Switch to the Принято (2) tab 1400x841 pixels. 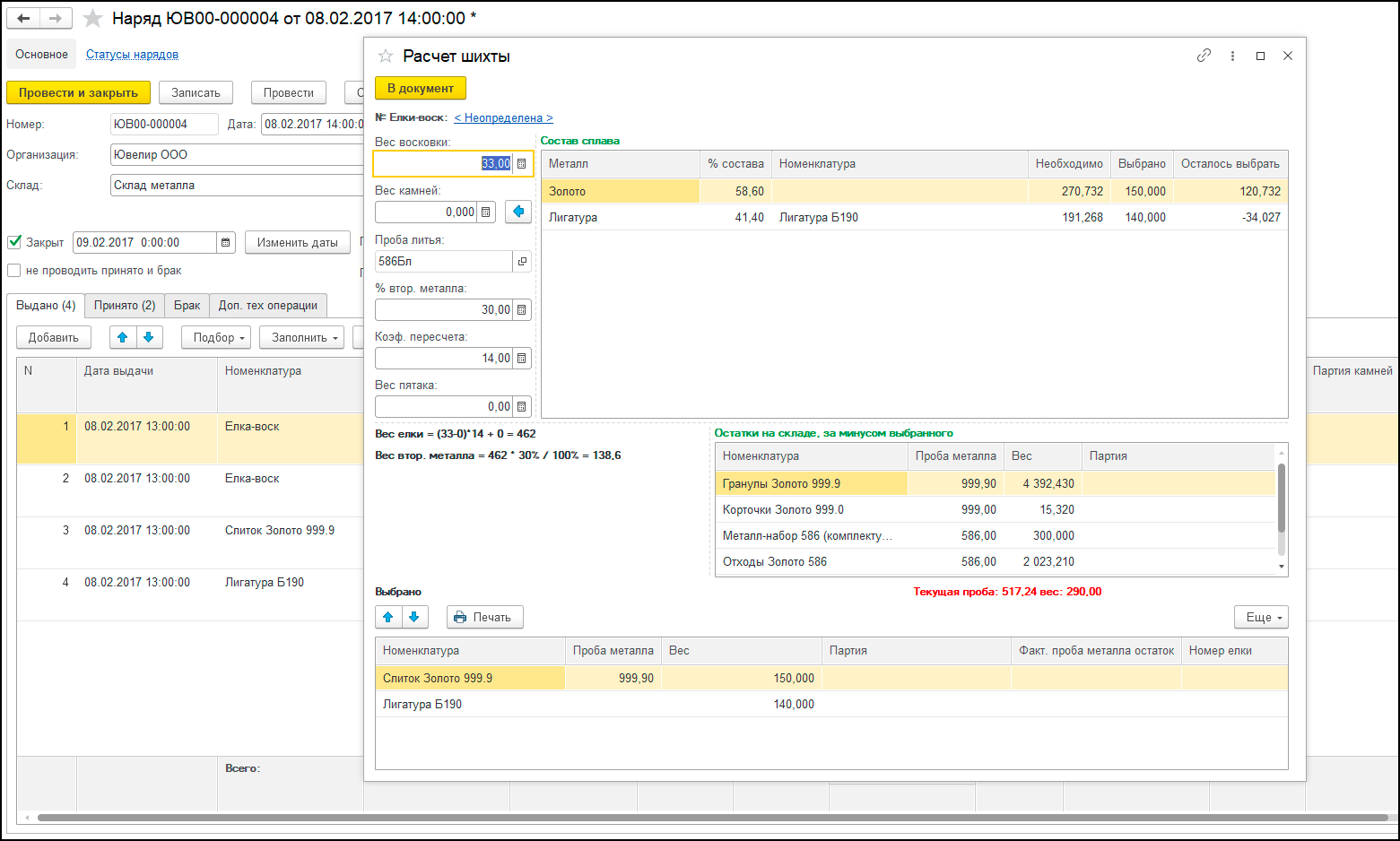125,306
